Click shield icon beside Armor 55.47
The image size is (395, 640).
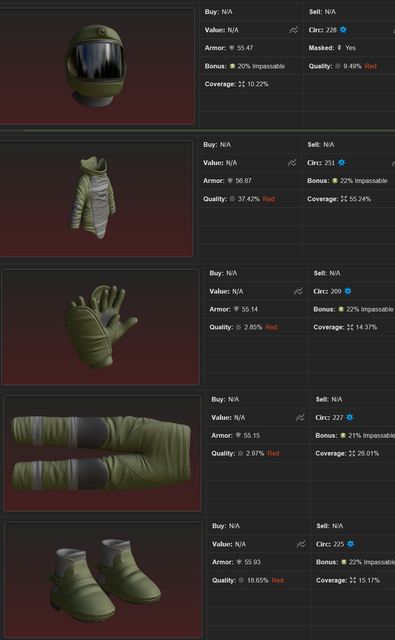click(231, 48)
